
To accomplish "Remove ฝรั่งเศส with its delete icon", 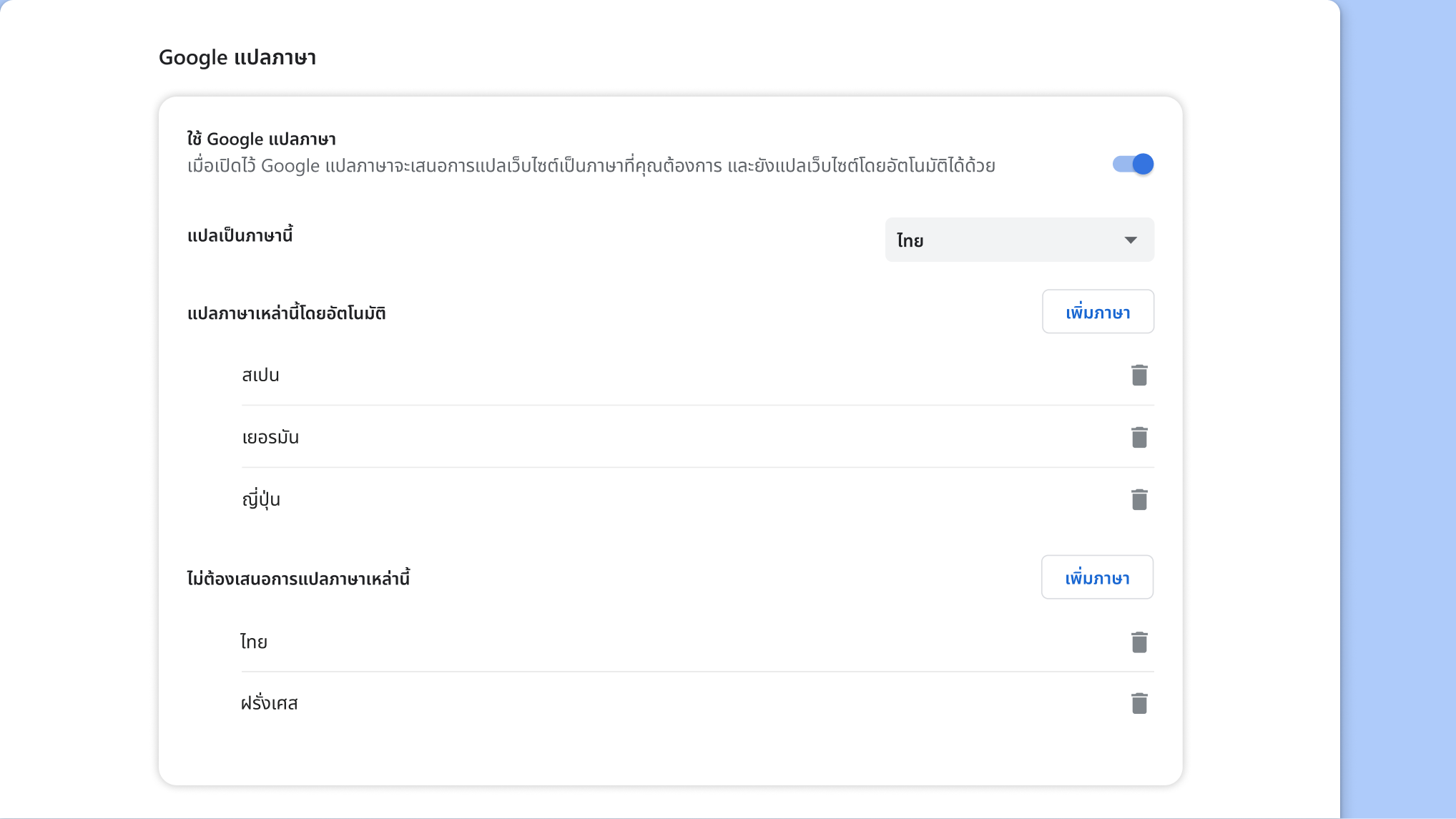I will (1139, 703).
